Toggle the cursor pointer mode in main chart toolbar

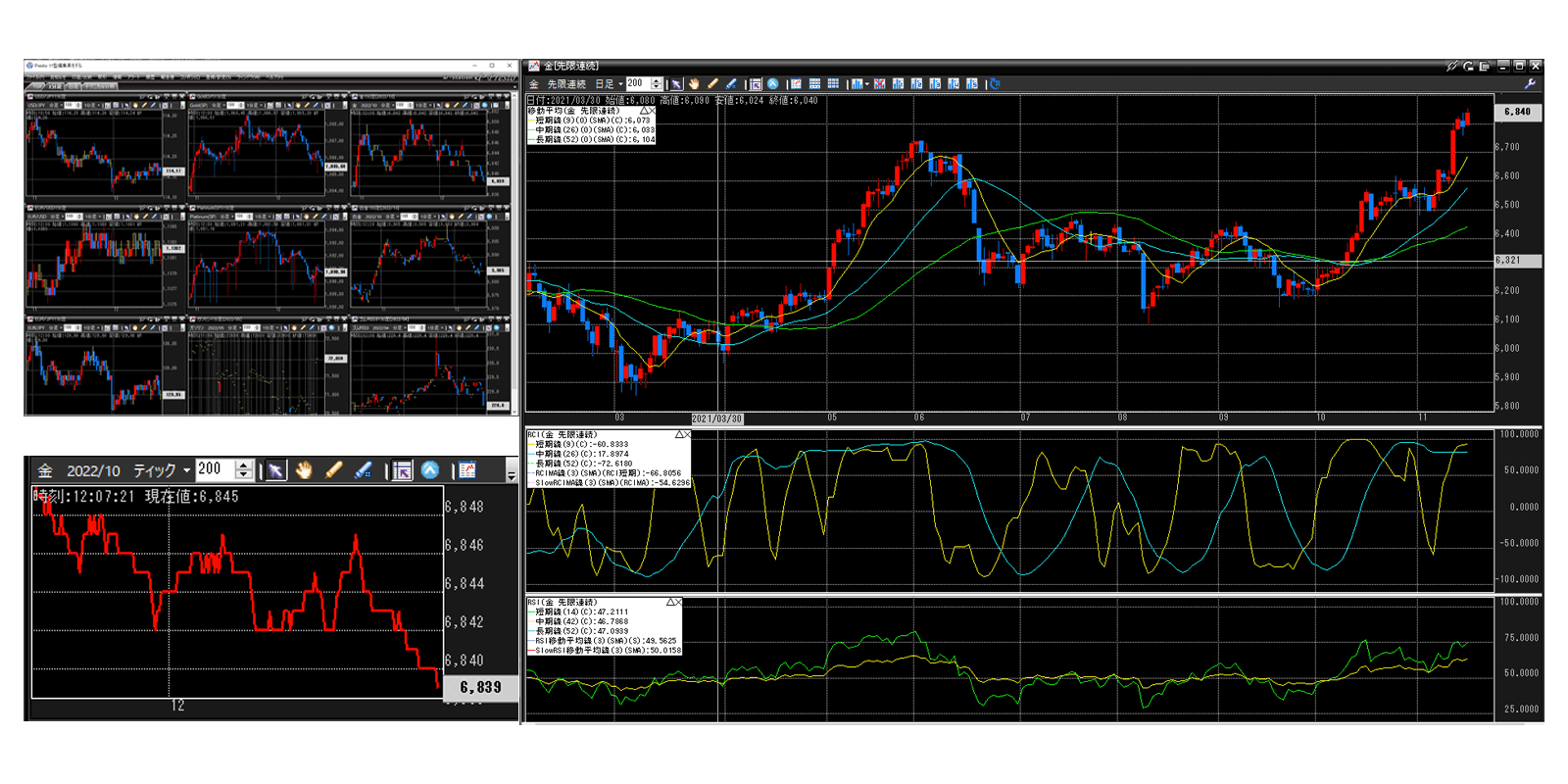pyautogui.click(x=676, y=84)
